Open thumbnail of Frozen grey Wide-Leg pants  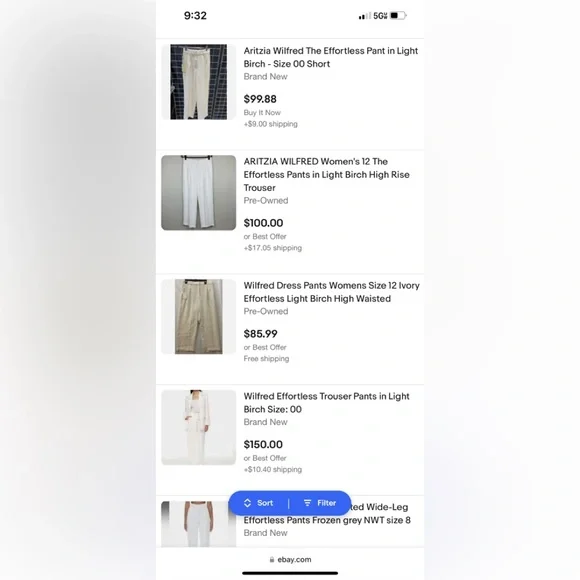click(x=199, y=524)
